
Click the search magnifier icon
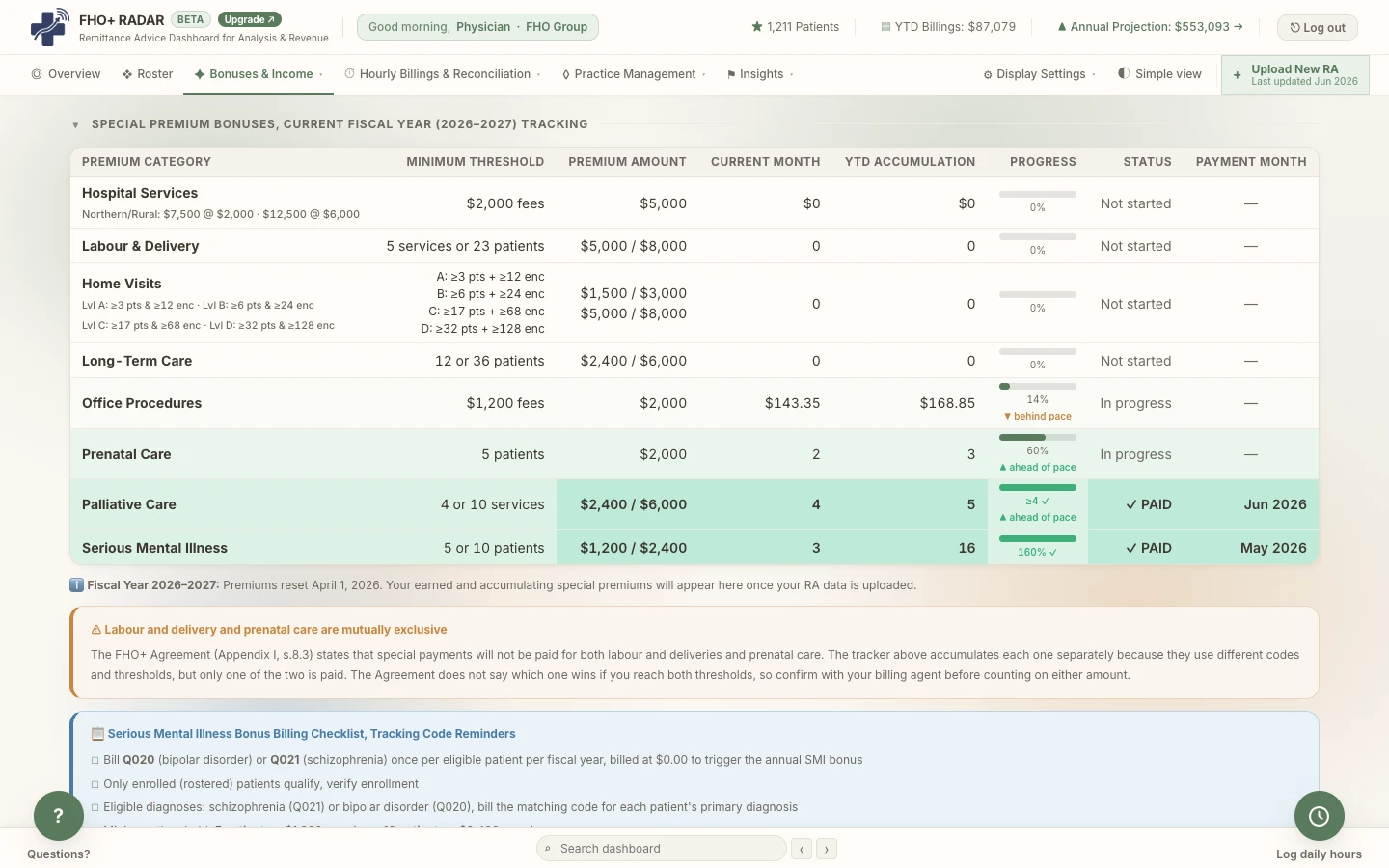click(x=548, y=849)
